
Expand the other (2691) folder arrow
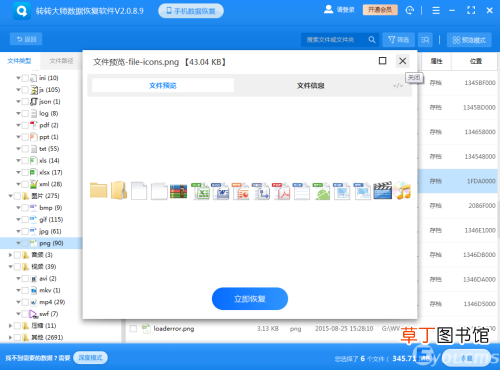click(10, 338)
